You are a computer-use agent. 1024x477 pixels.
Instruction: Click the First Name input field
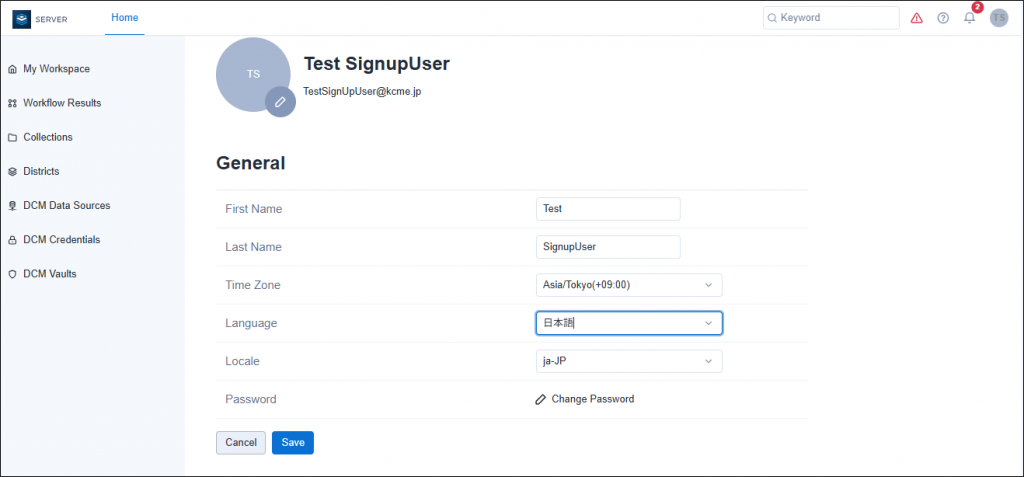click(x=608, y=209)
